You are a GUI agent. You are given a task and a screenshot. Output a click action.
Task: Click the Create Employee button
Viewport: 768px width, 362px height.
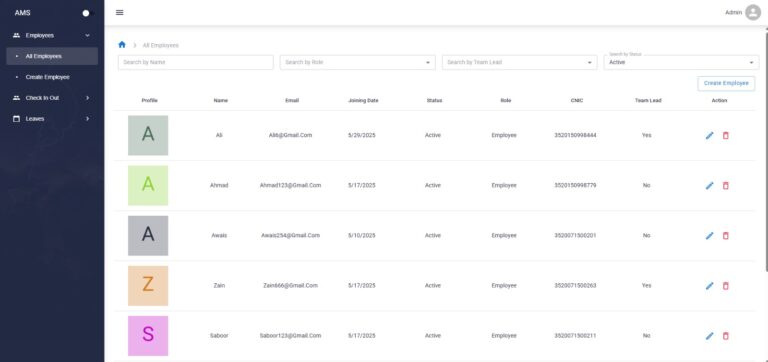[x=726, y=83]
